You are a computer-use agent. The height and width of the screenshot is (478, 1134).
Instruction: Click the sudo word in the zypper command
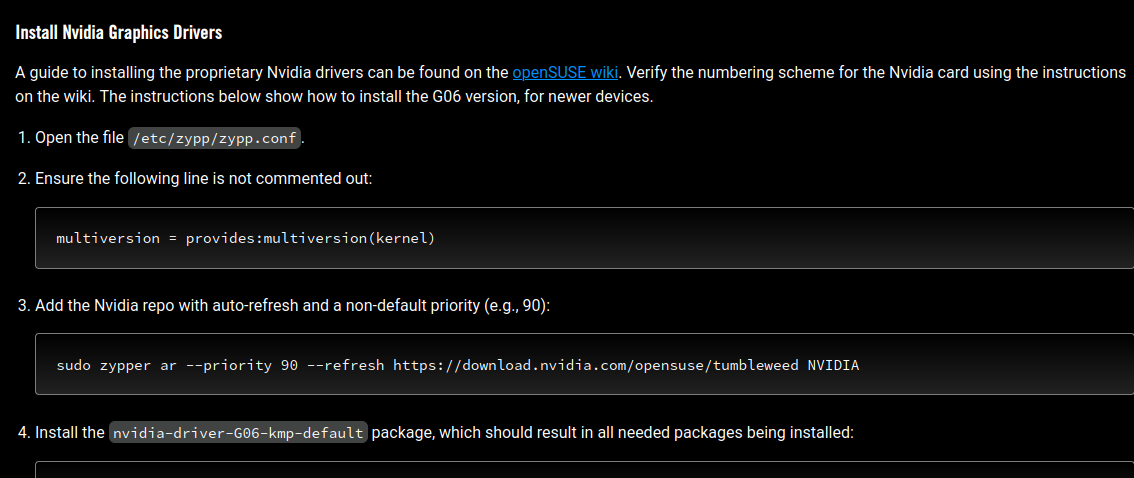73,365
